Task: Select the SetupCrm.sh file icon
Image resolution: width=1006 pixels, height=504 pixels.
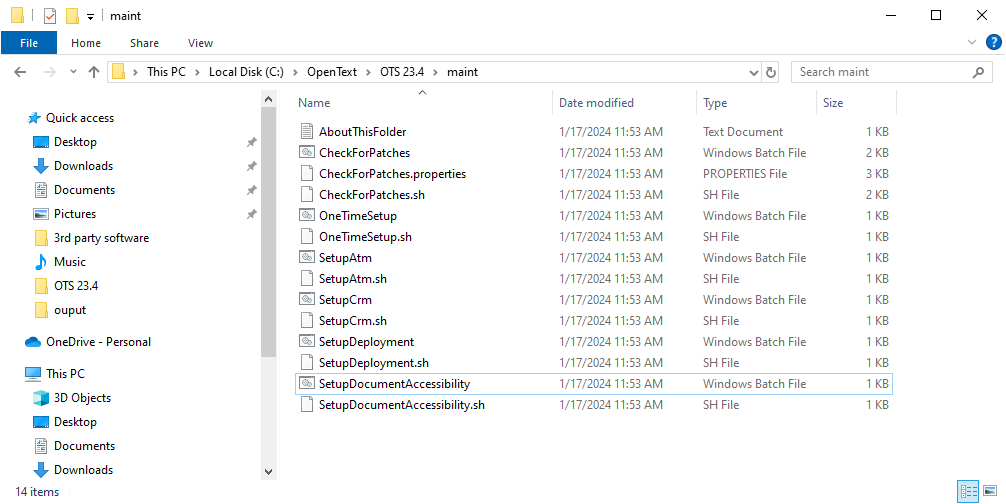Action: [307, 321]
